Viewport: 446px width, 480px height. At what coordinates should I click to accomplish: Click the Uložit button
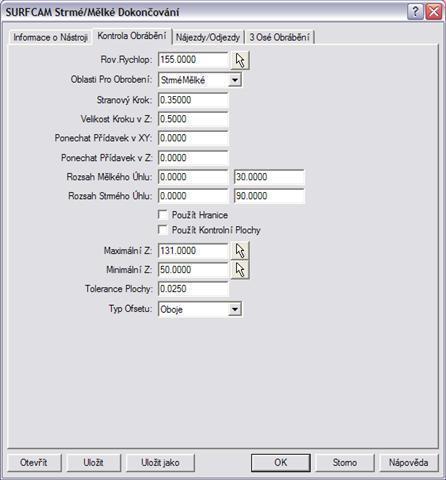coord(93,462)
